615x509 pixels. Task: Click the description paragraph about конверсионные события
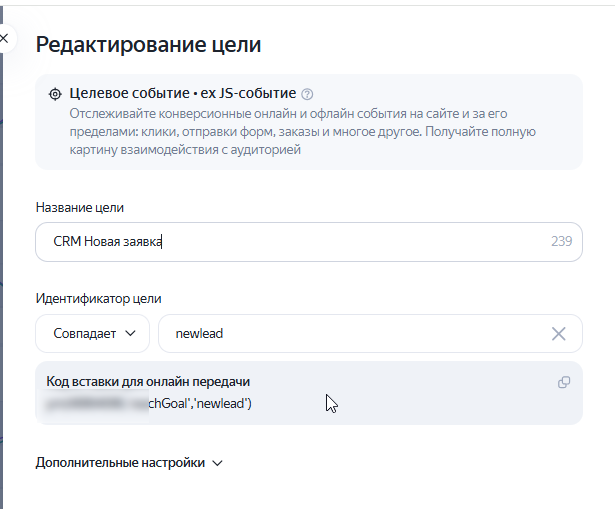click(x=302, y=131)
